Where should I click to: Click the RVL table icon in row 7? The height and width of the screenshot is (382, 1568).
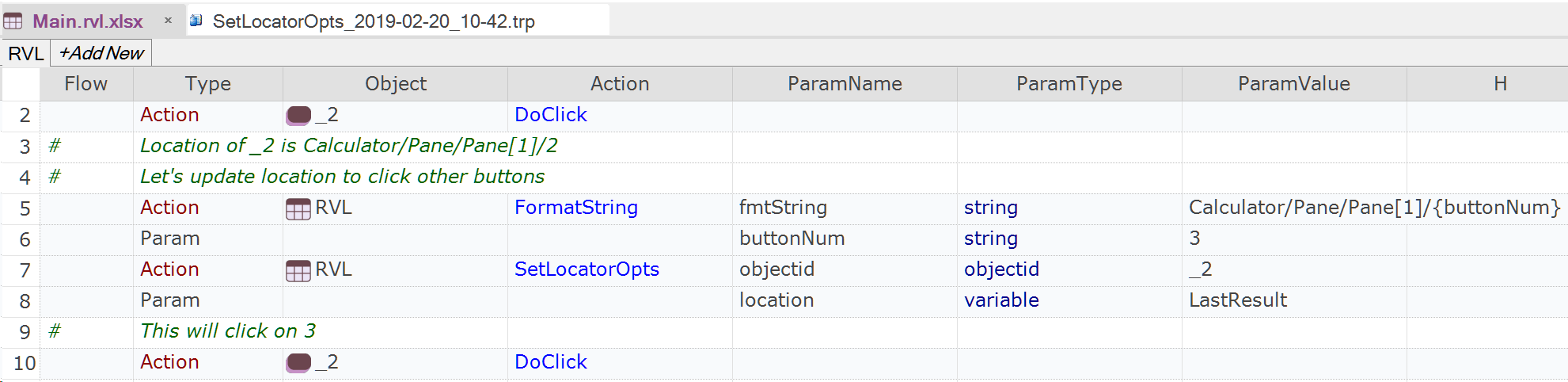coord(298,270)
